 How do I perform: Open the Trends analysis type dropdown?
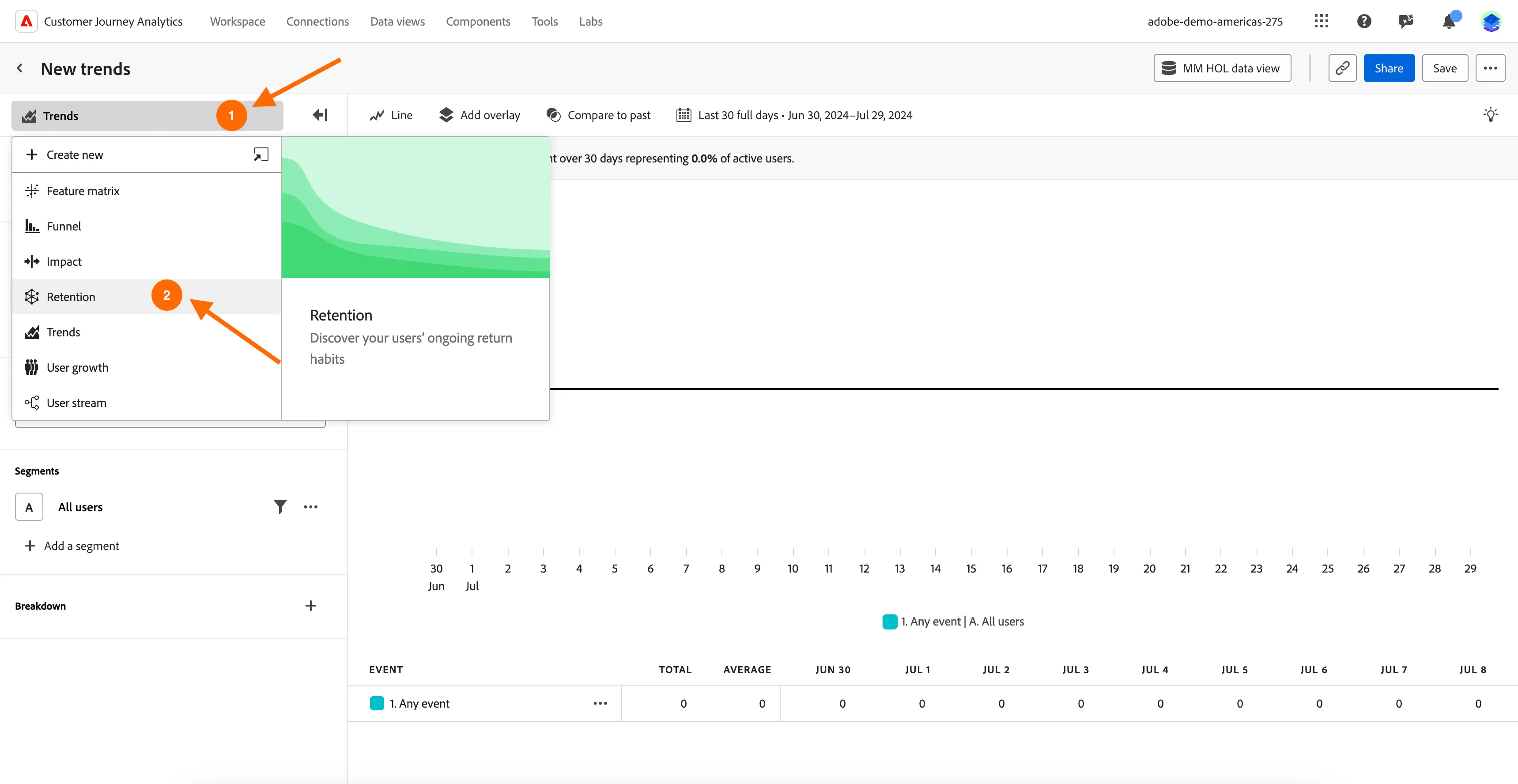tap(147, 116)
